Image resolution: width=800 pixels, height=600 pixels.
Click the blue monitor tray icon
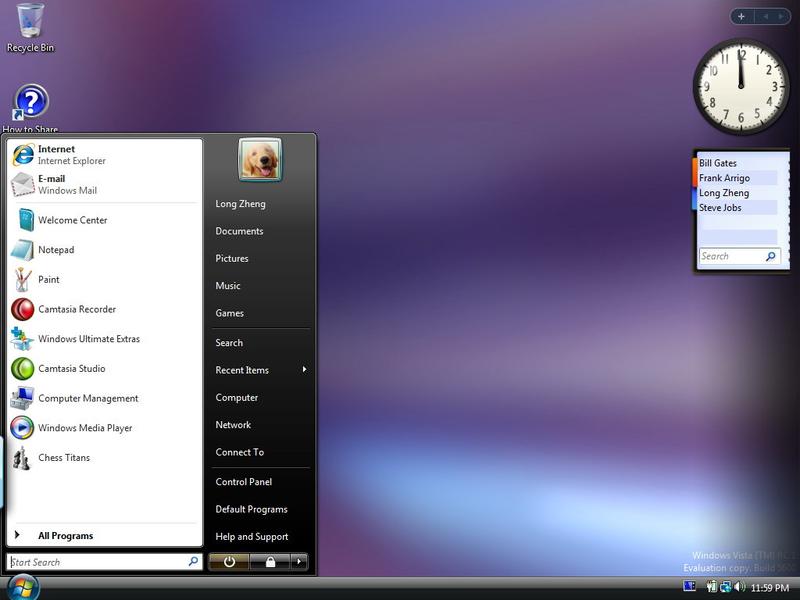click(x=689, y=586)
